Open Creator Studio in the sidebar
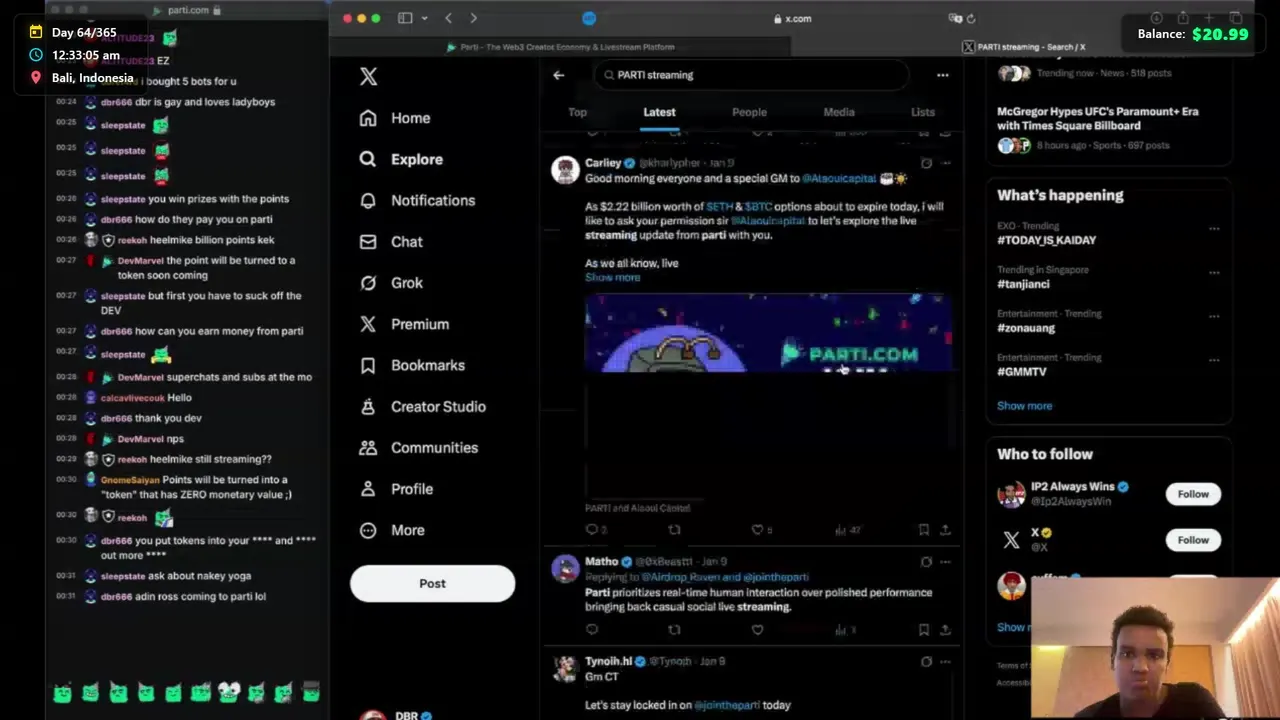Screen dimensions: 1280x720 [x=422, y=406]
